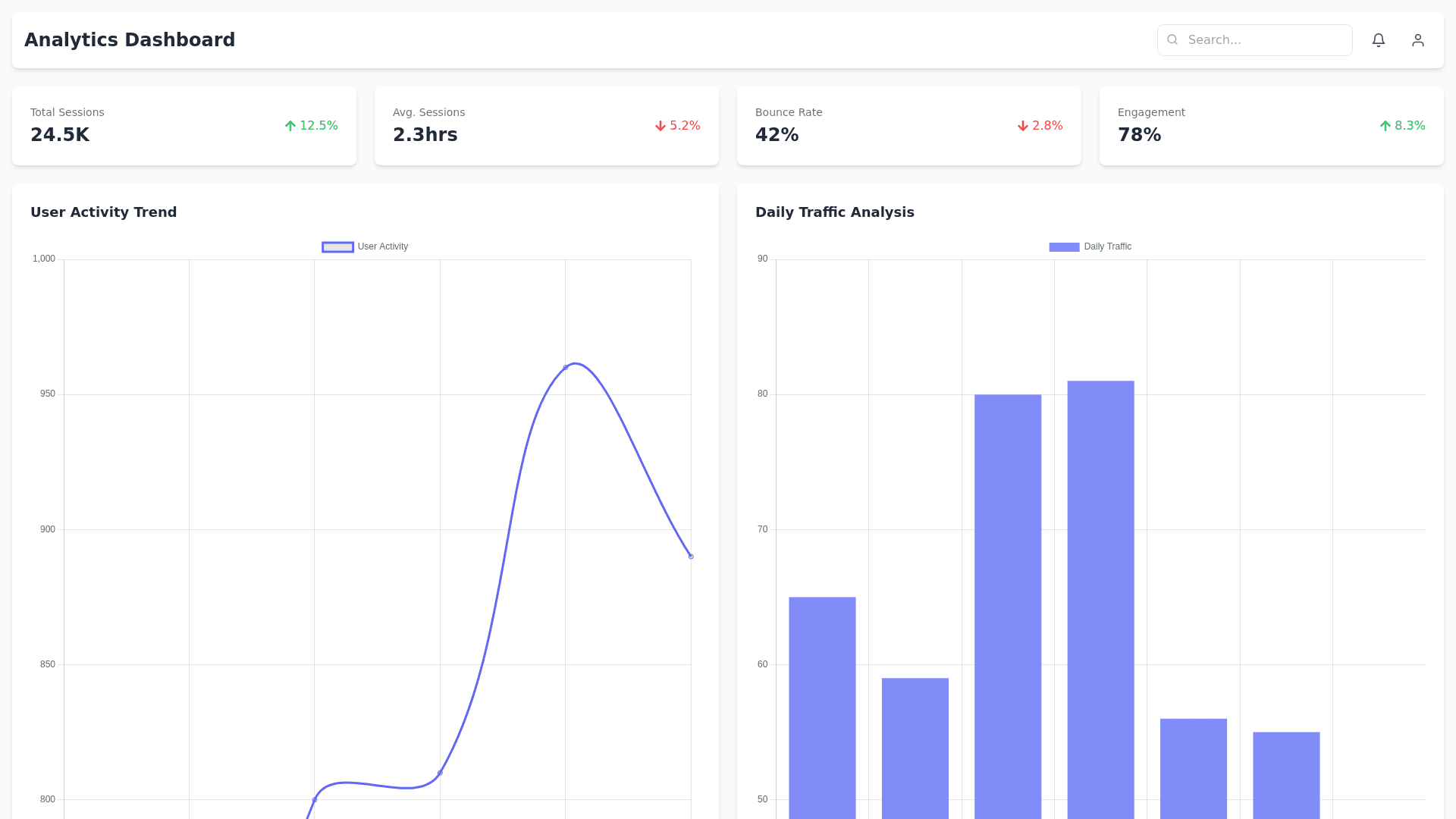Viewport: 1456px width, 819px height.
Task: Click the User Activity legend color box
Action: pos(337,247)
